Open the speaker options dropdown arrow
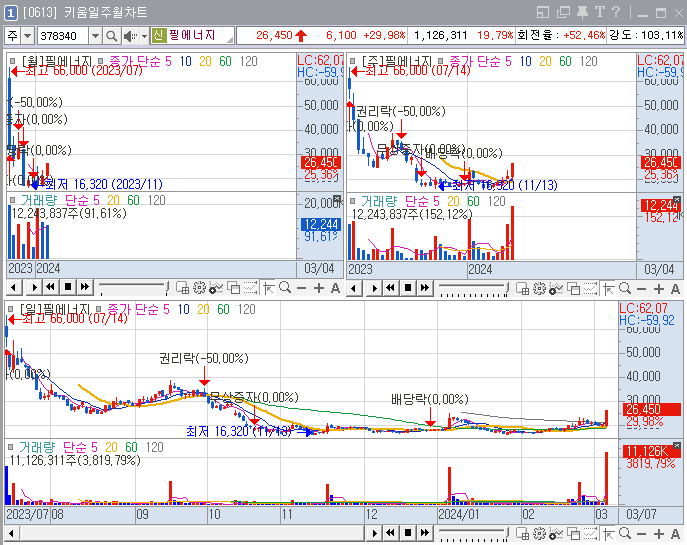687x545 pixels. coord(144,36)
